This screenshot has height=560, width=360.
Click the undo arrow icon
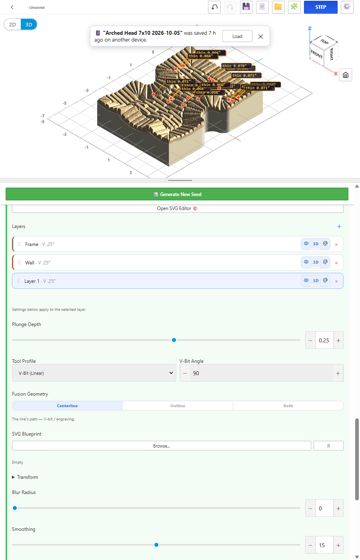(x=214, y=7)
